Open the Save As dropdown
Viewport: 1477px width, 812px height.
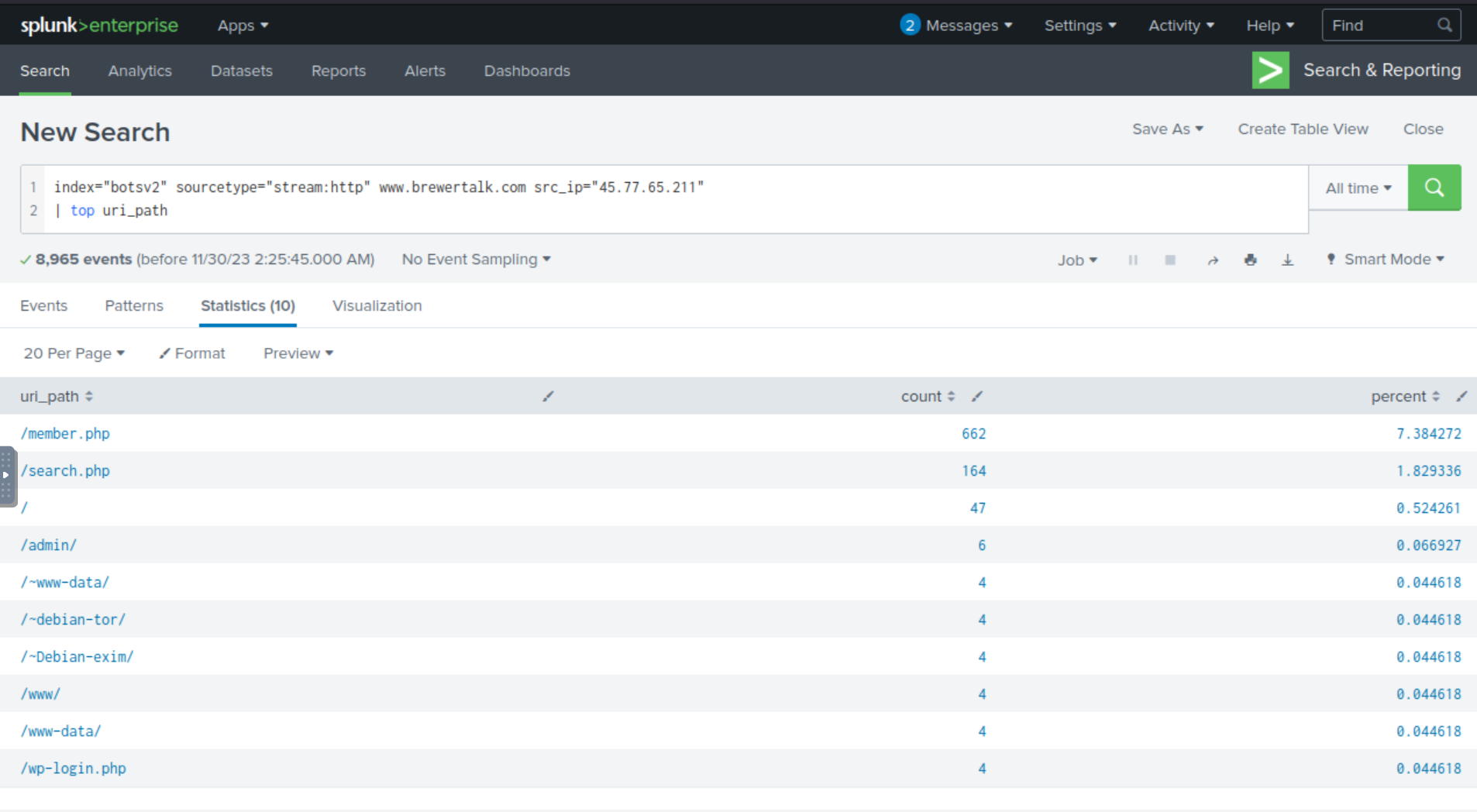(x=1168, y=129)
